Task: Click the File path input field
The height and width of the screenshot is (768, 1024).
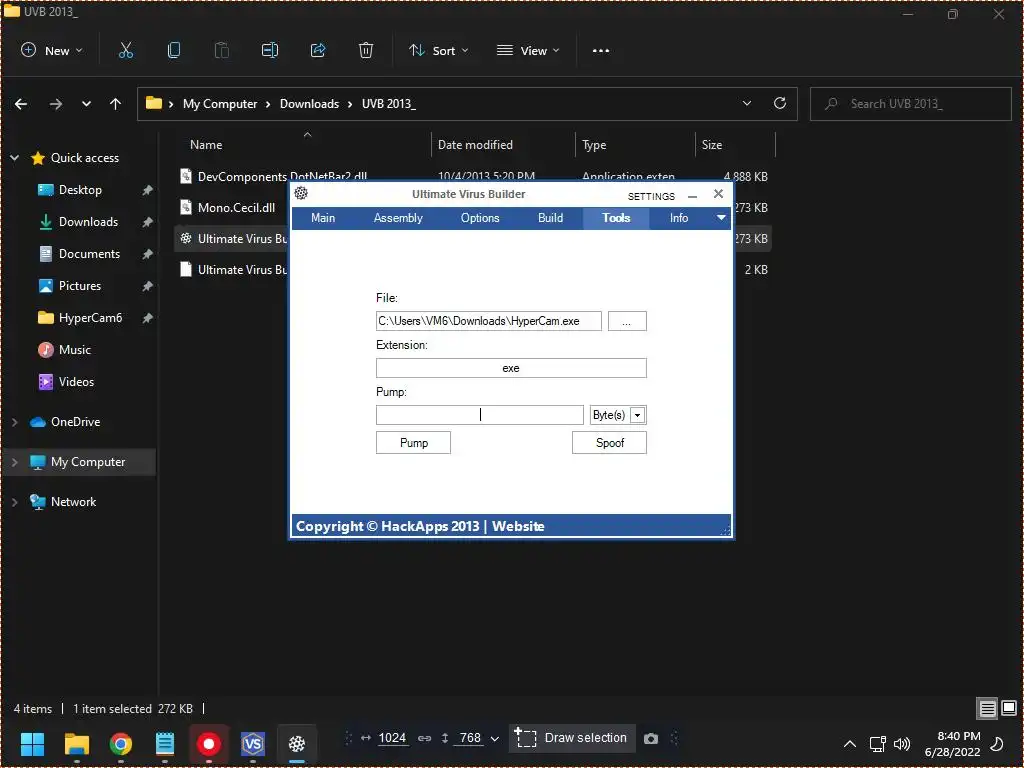Action: point(488,321)
